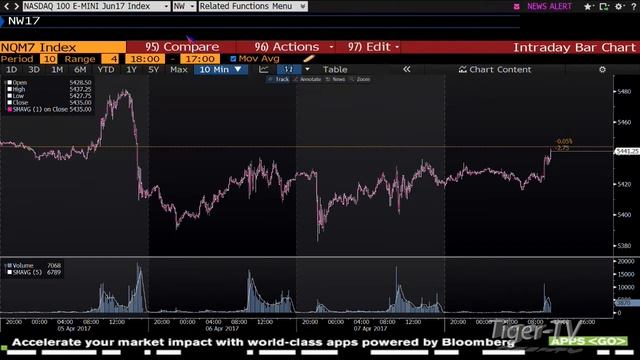The image size is (640, 360).
Task: Toggle the Volume legend checkbox
Action: (9, 265)
